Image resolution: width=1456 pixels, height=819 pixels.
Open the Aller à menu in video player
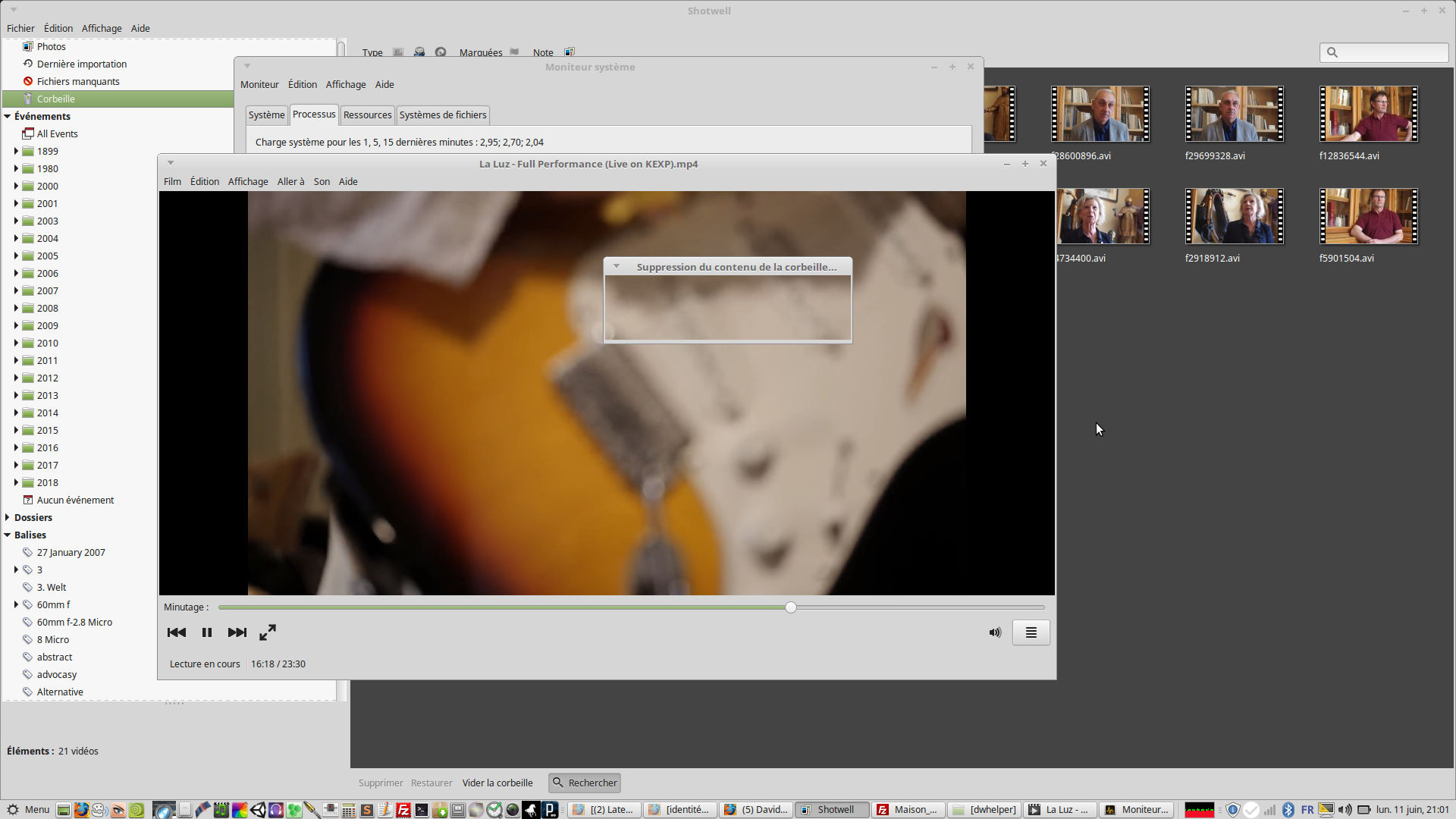290,182
